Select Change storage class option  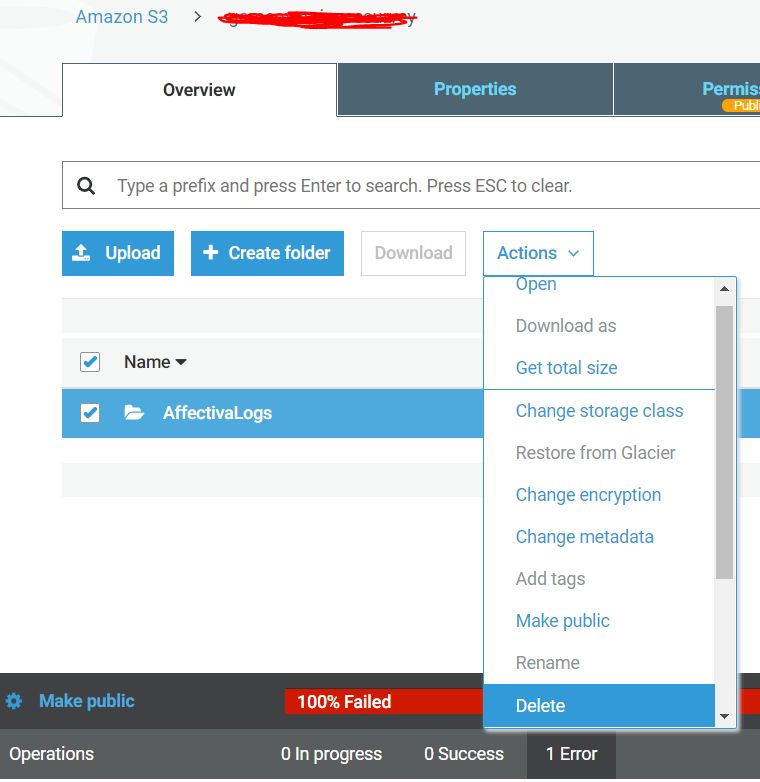[599, 411]
